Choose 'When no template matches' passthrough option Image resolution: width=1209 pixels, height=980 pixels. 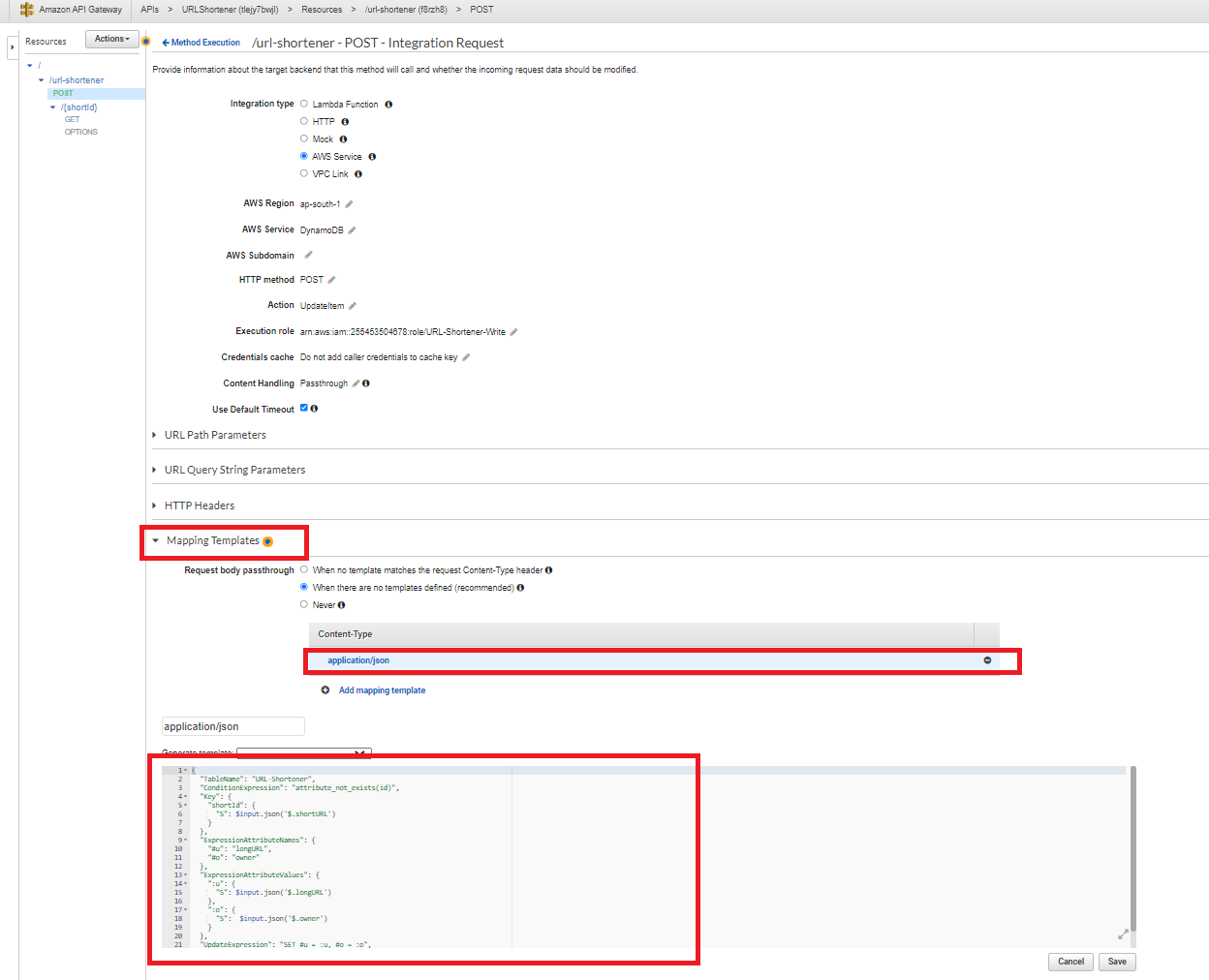pos(304,569)
